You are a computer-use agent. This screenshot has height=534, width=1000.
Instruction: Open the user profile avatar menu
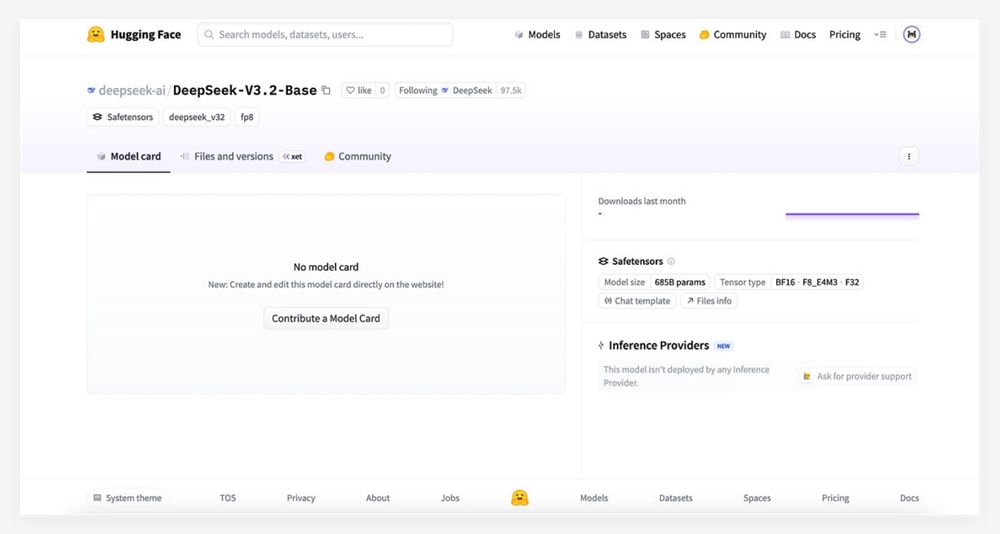pos(911,35)
